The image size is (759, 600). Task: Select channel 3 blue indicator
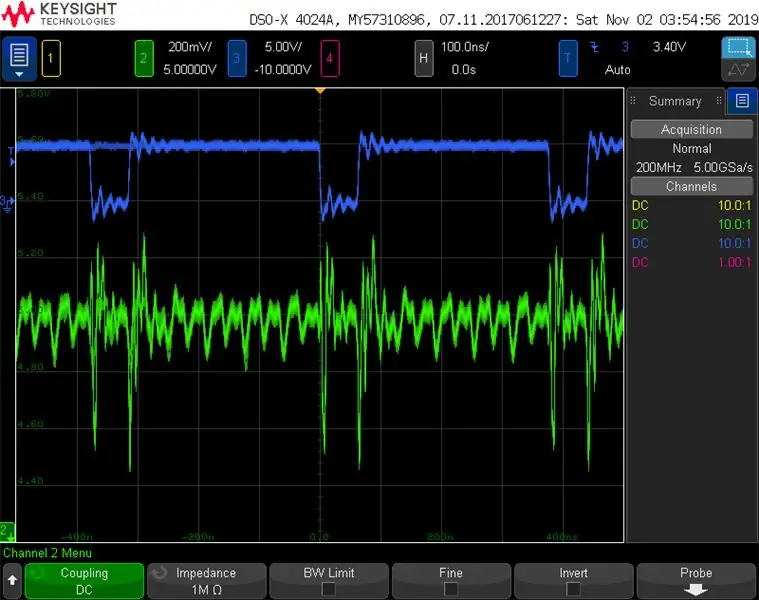[237, 59]
